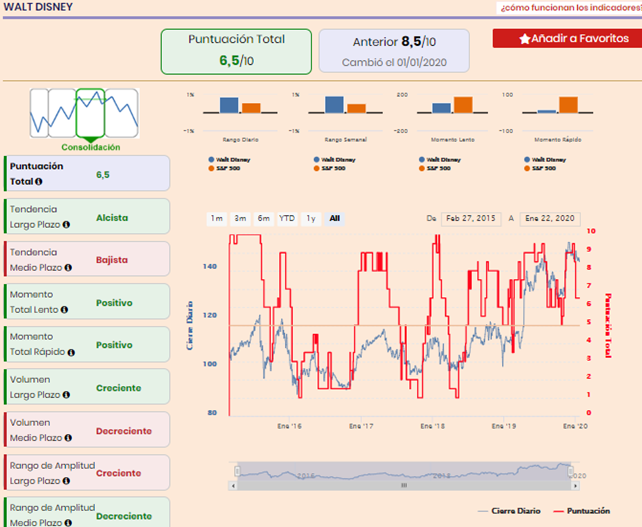
Task: Info icon for Rango de Amplitud Largo Plazo
Action: pyautogui.click(x=66, y=481)
